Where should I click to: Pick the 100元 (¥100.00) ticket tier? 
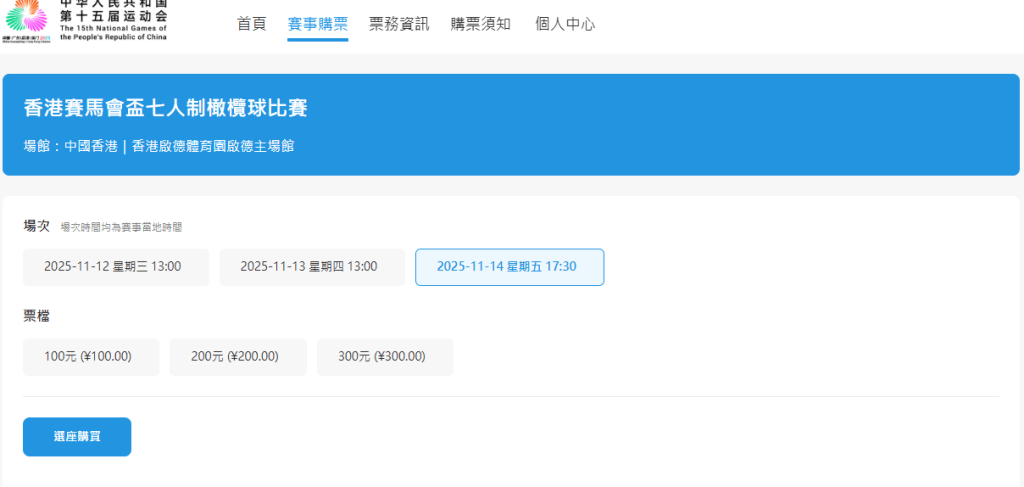pyautogui.click(x=91, y=357)
